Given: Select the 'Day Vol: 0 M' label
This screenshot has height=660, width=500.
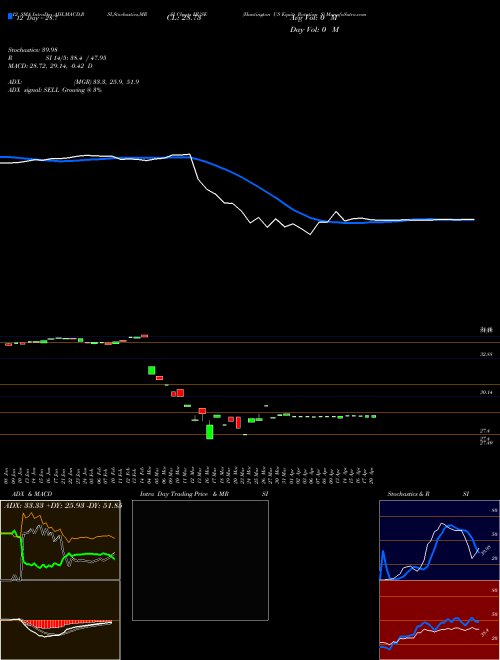Looking at the screenshot, I should click(314, 30).
